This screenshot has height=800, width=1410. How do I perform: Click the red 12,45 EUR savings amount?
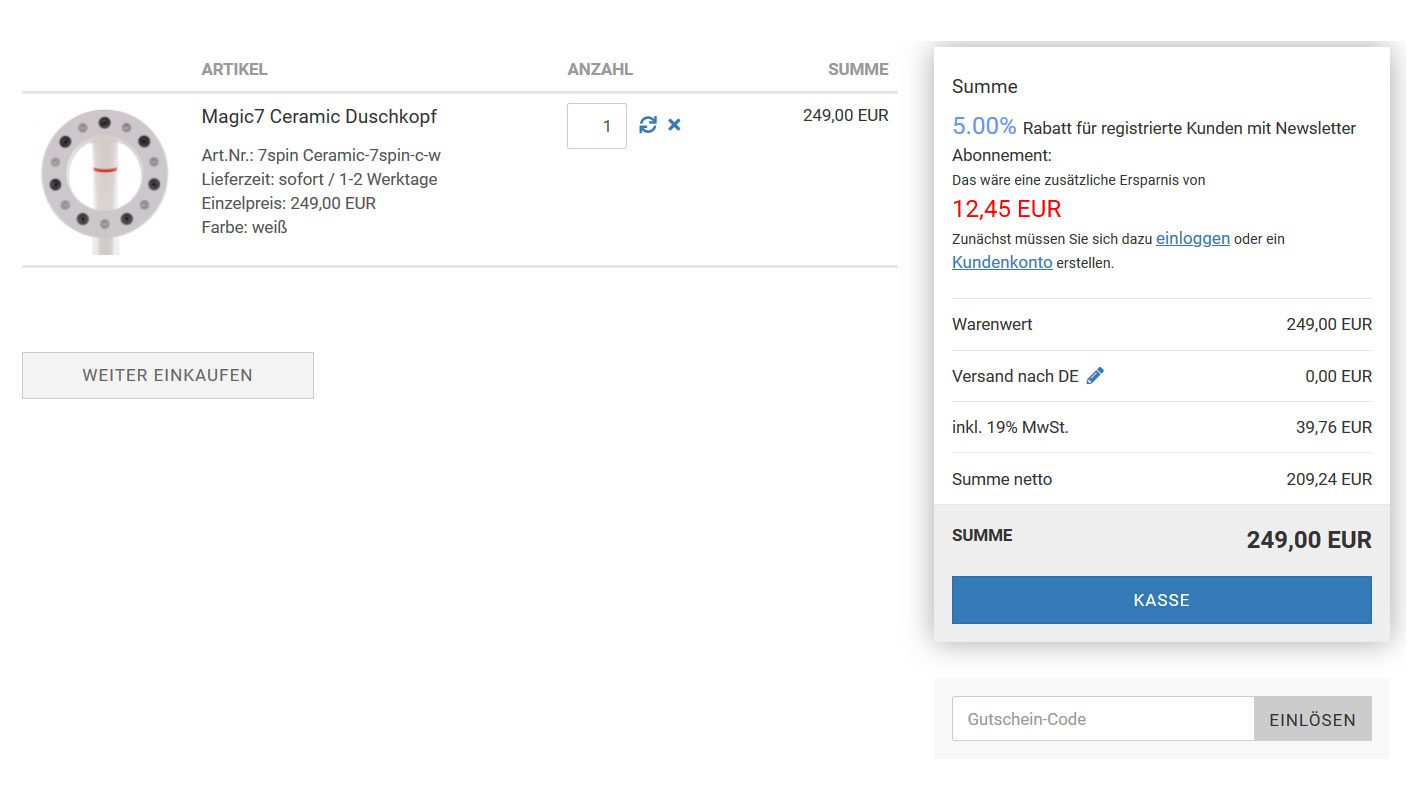[1006, 209]
